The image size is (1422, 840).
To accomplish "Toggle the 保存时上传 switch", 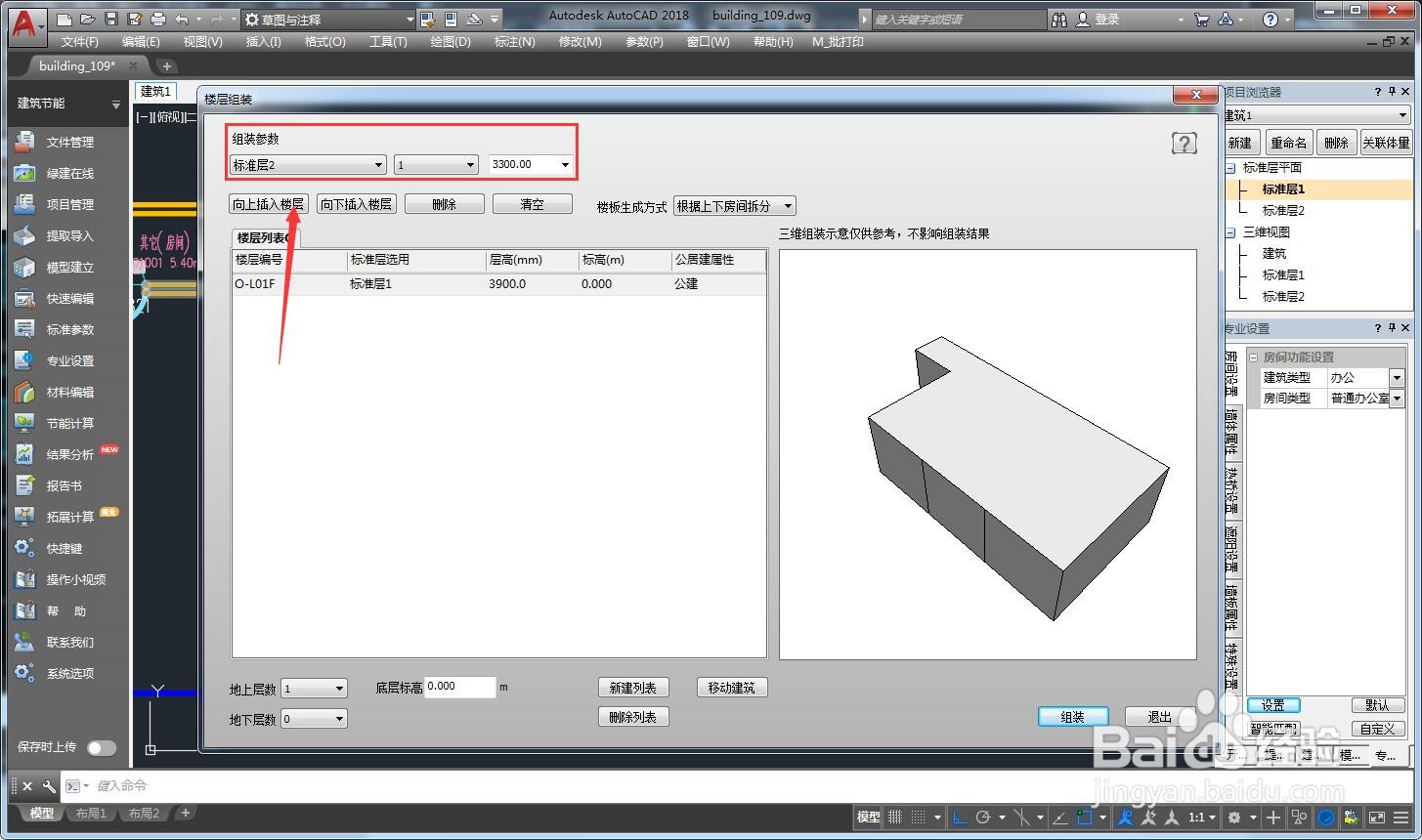I will click(102, 748).
